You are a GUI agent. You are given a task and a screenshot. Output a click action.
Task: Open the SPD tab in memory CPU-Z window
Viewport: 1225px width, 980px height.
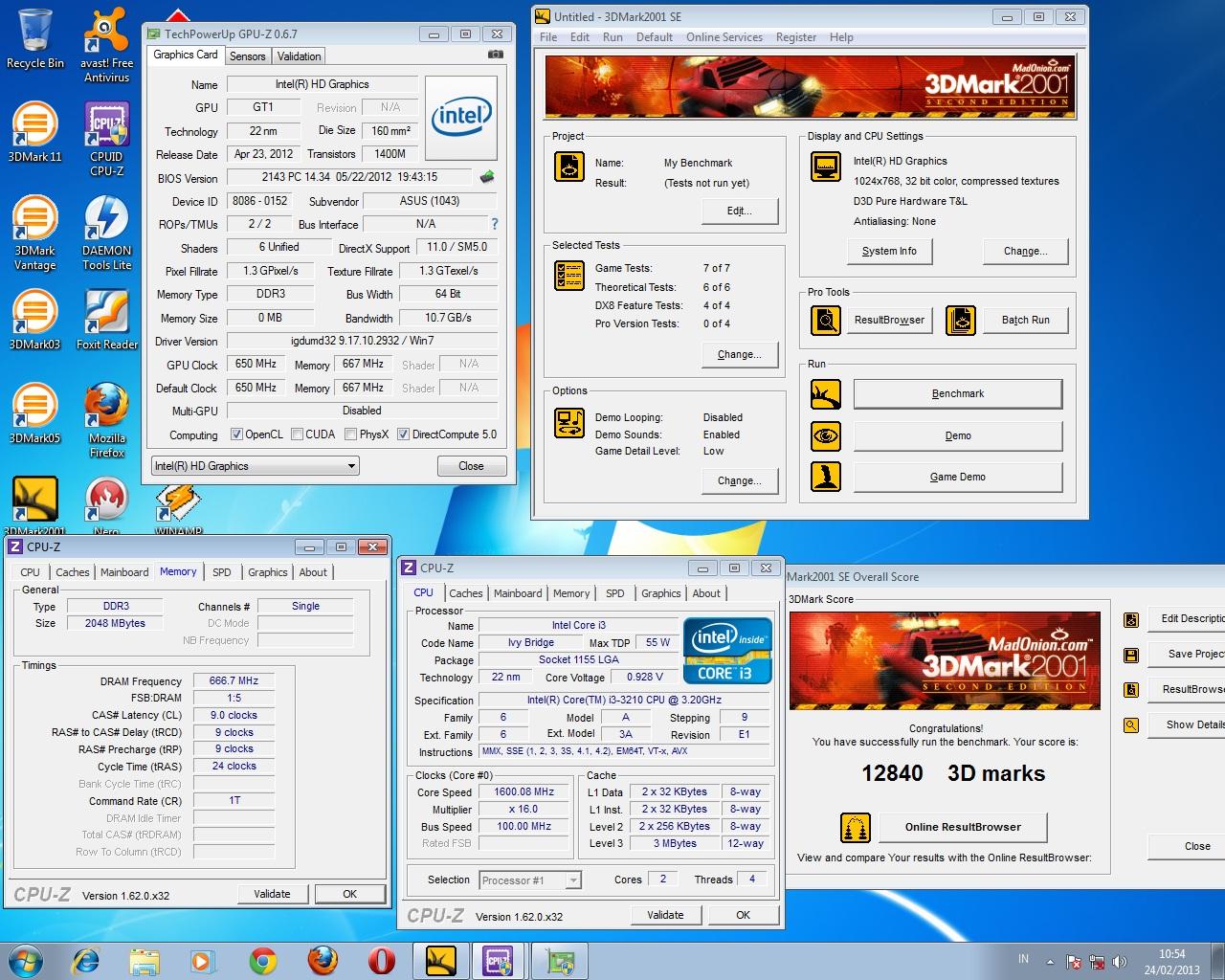tap(222, 572)
